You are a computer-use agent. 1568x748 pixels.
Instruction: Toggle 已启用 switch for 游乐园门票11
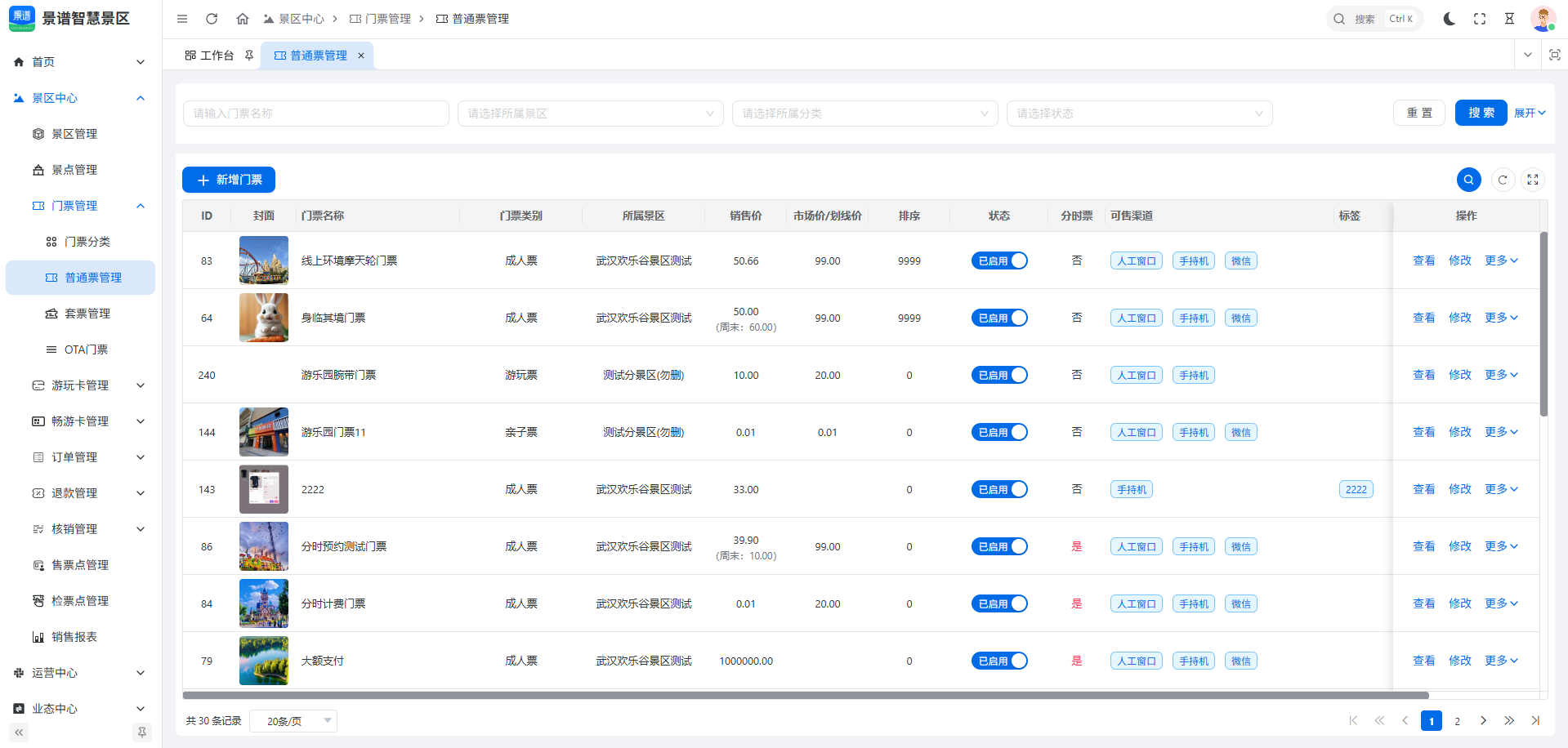tap(998, 432)
